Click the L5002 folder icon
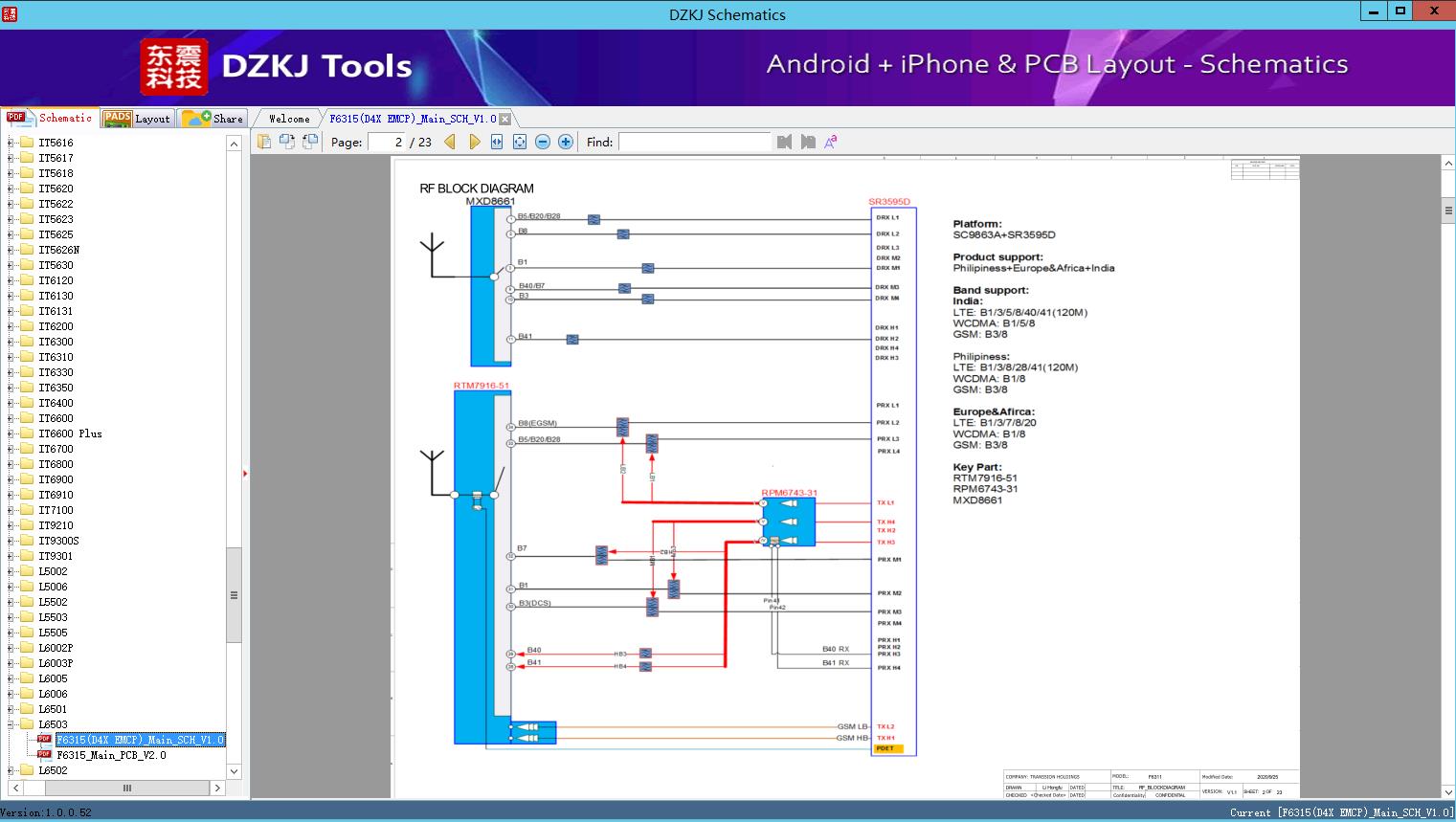 (27, 571)
